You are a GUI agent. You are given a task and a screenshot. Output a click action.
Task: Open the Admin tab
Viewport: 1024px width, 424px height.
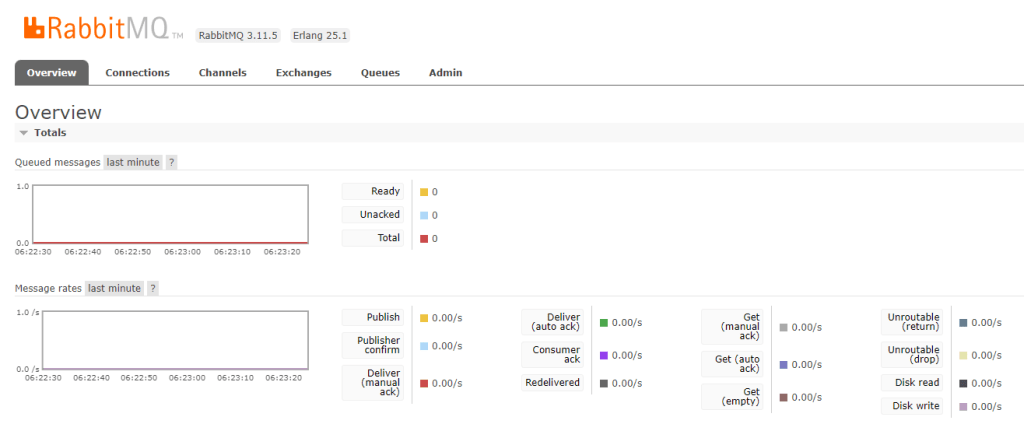click(445, 73)
